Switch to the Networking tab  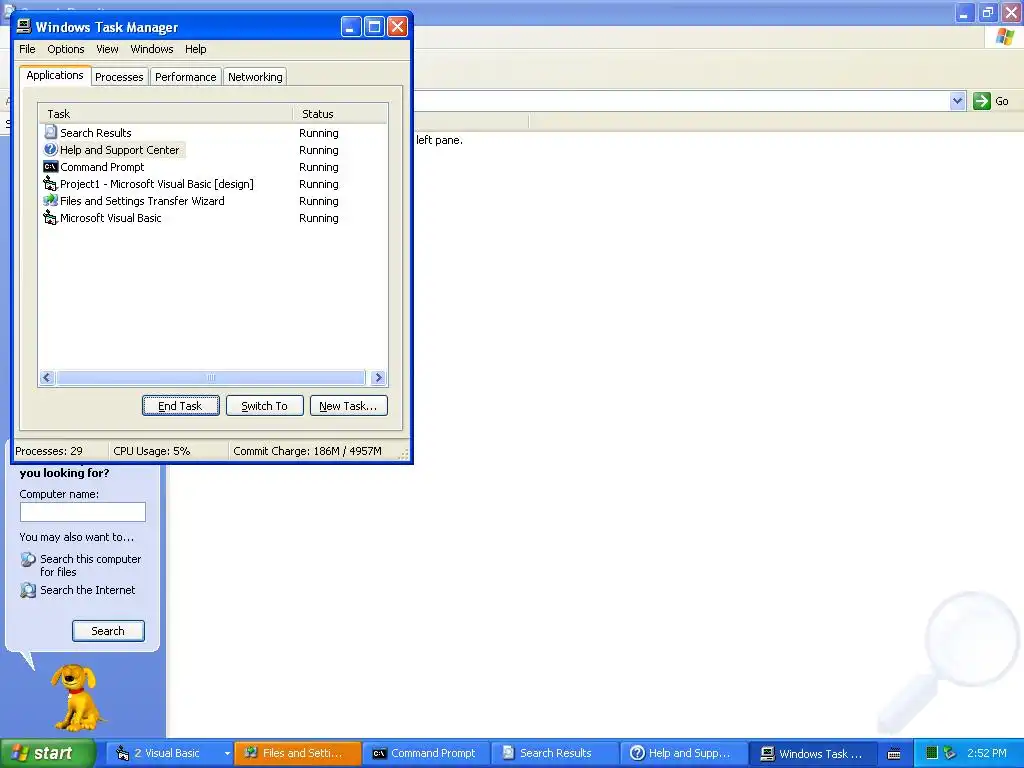click(255, 76)
